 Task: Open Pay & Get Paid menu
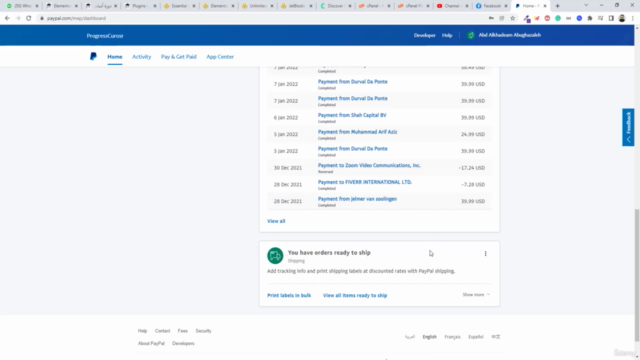pos(178,57)
